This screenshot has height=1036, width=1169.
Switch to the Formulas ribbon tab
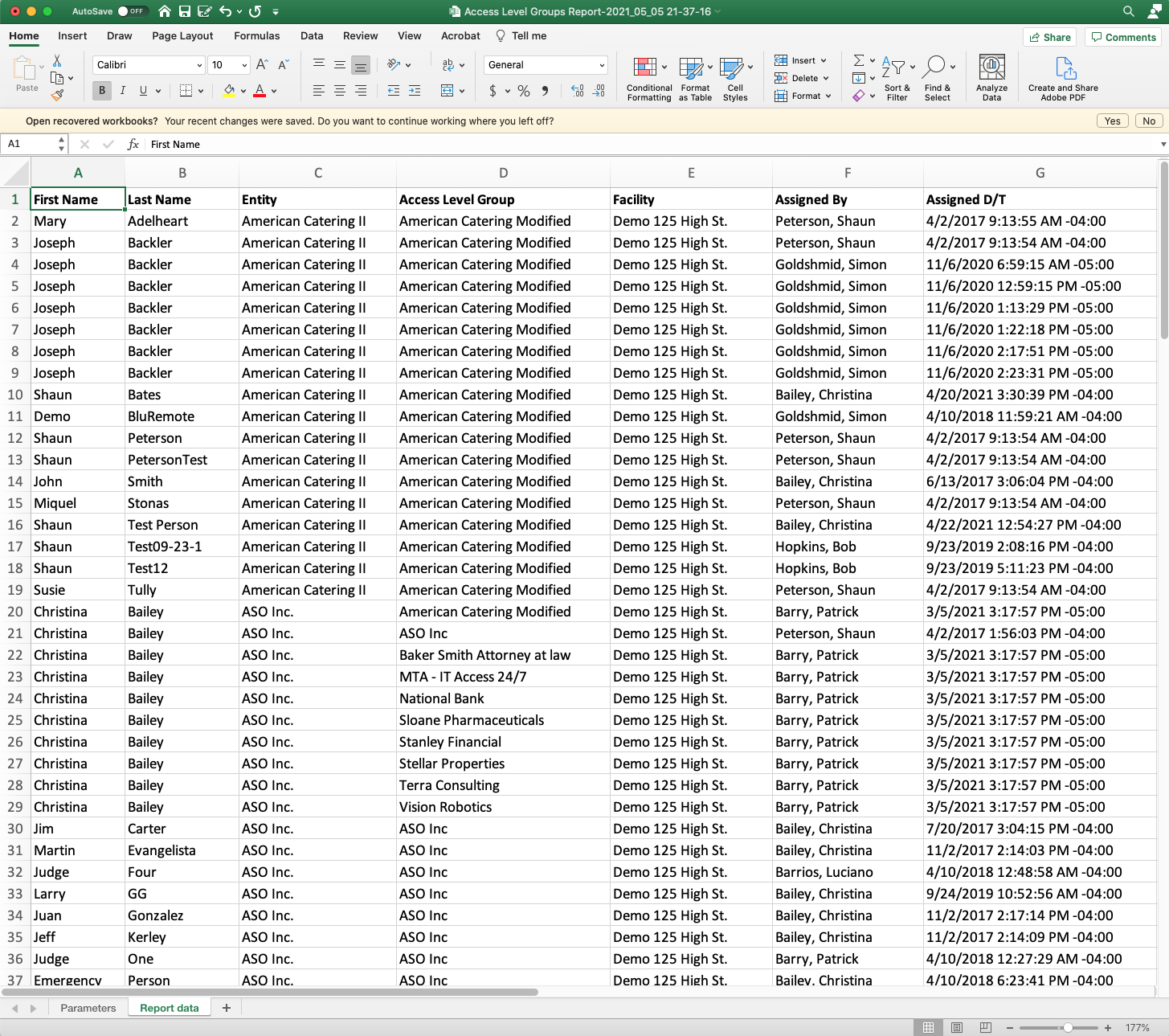pos(257,36)
